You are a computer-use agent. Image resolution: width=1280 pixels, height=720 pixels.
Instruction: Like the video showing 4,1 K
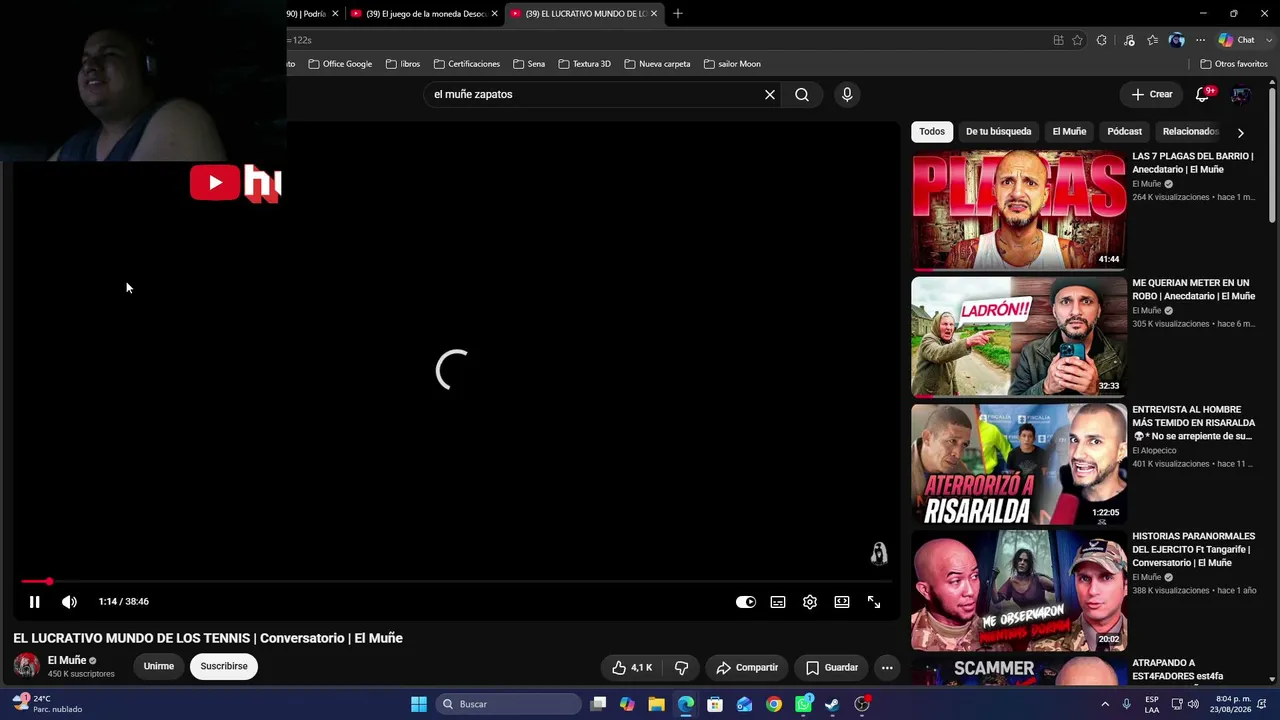(632, 668)
